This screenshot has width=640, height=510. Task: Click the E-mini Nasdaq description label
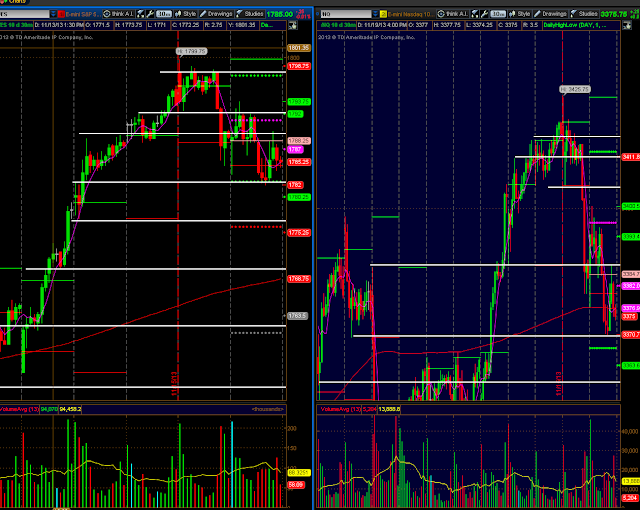[411, 14]
